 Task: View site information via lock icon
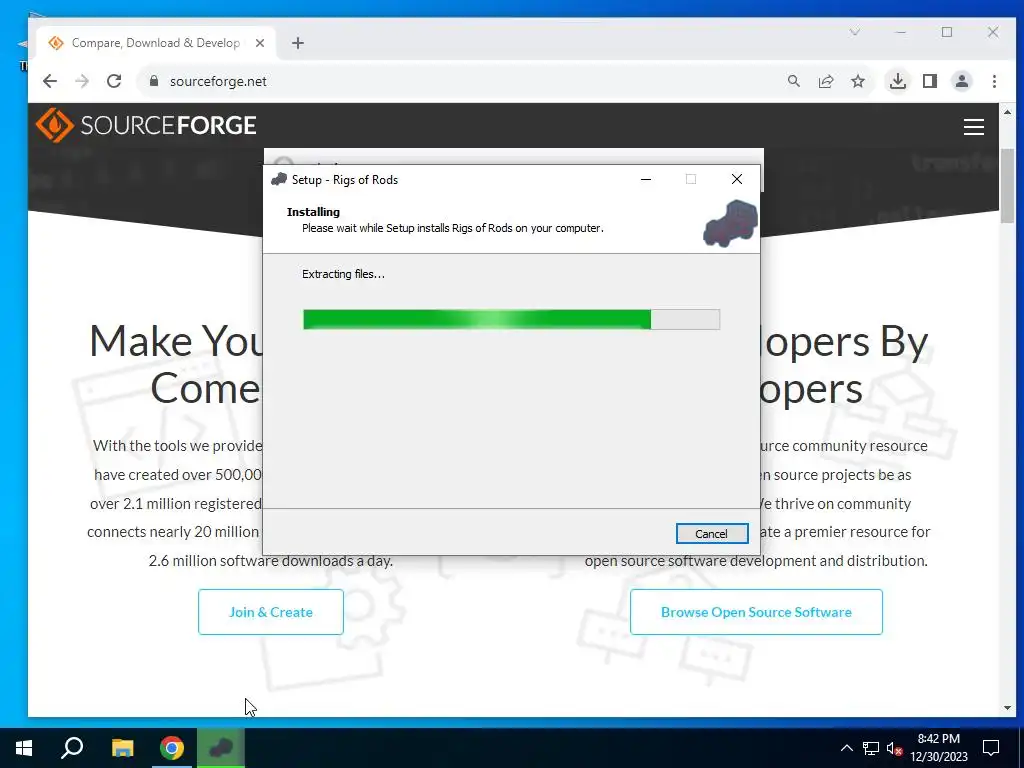pyautogui.click(x=154, y=81)
